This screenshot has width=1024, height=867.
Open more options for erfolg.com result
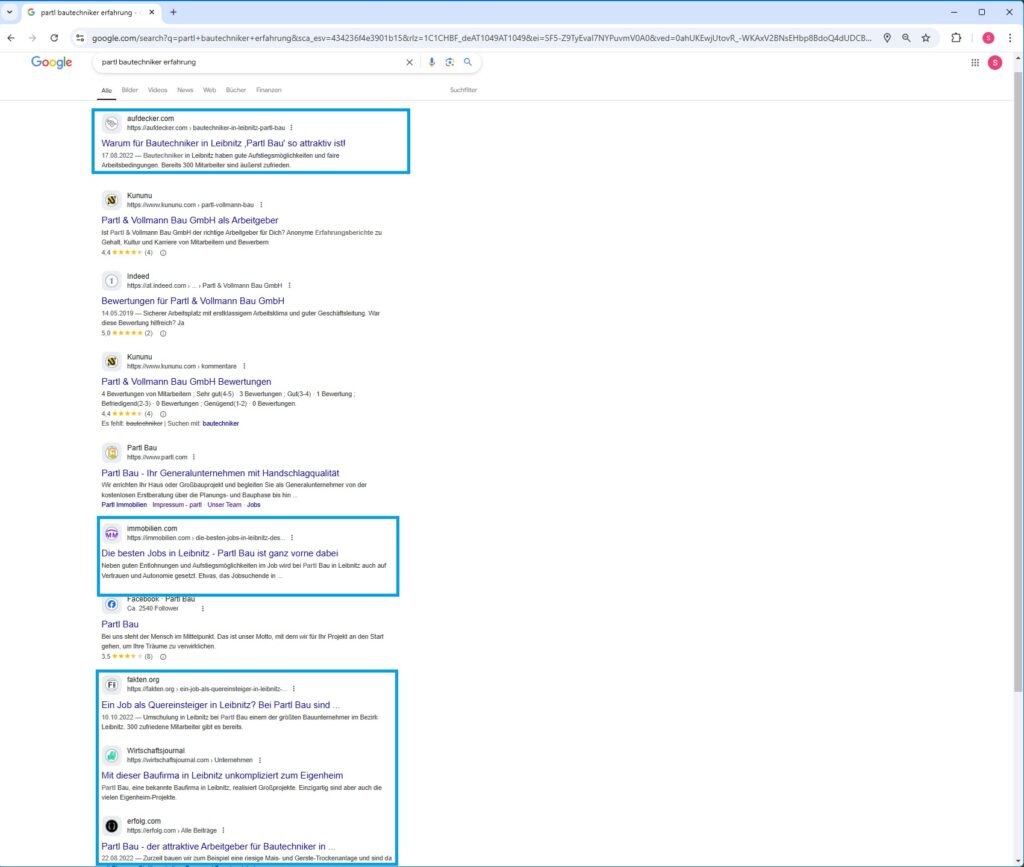point(223,830)
